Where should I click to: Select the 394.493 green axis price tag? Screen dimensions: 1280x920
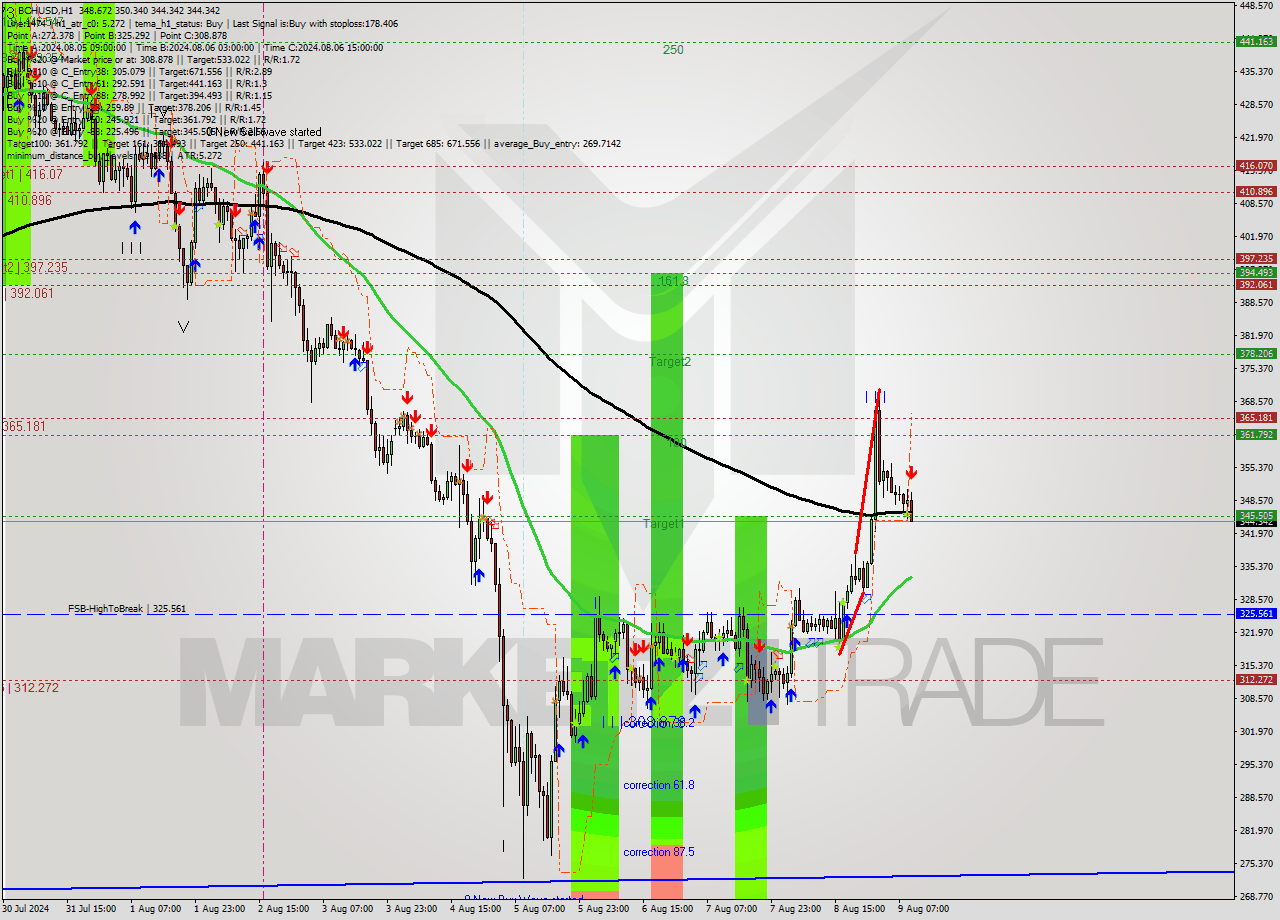1256,272
